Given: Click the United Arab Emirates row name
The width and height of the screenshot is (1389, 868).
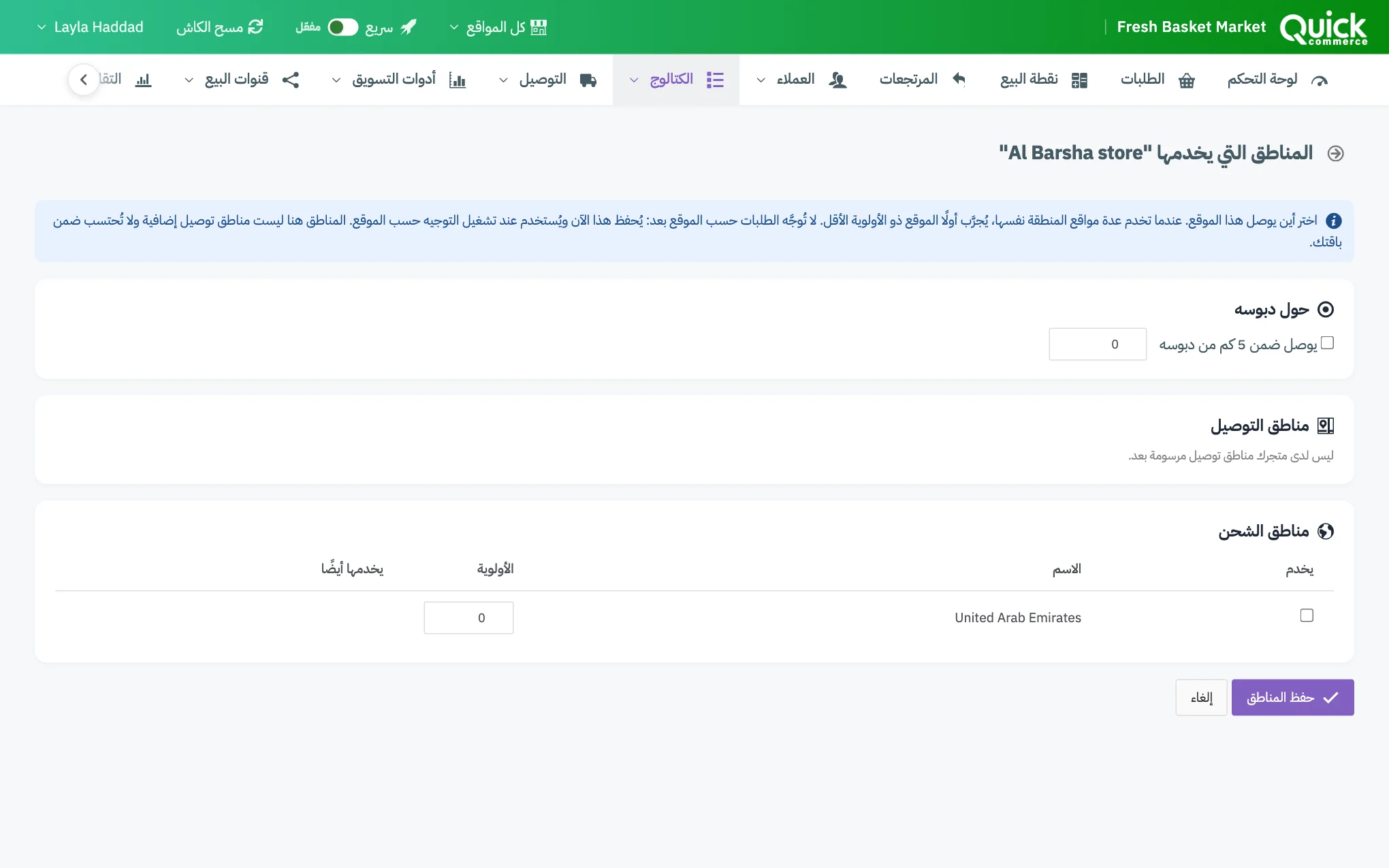Looking at the screenshot, I should [x=1018, y=617].
